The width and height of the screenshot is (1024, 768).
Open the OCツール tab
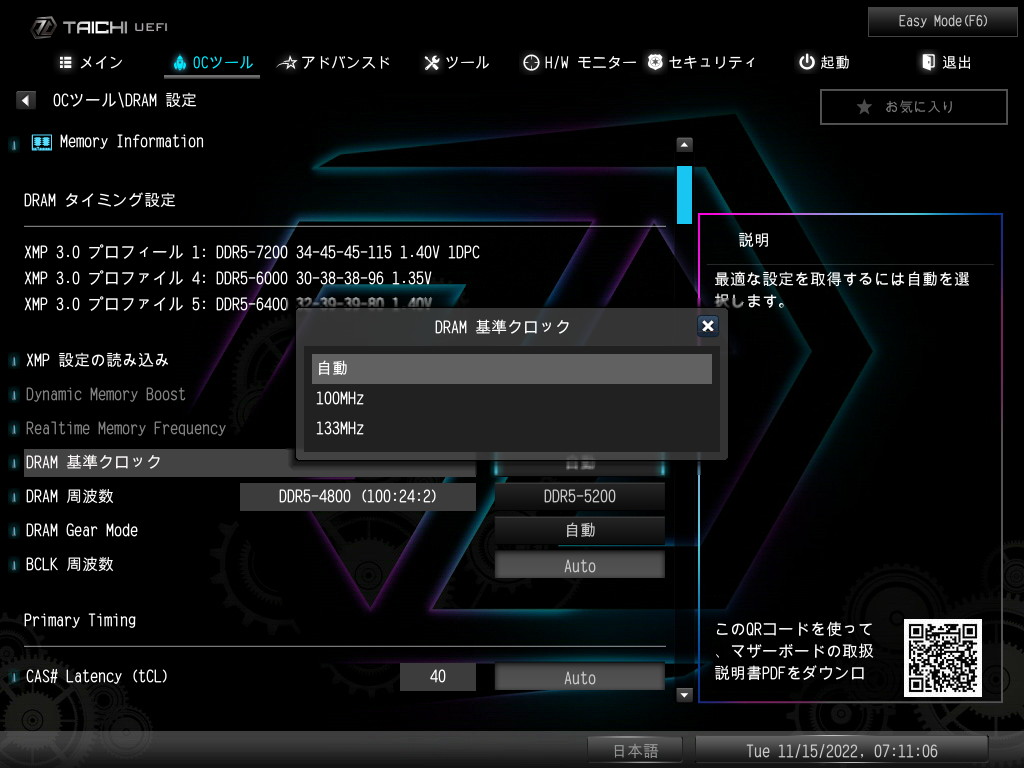[212, 63]
